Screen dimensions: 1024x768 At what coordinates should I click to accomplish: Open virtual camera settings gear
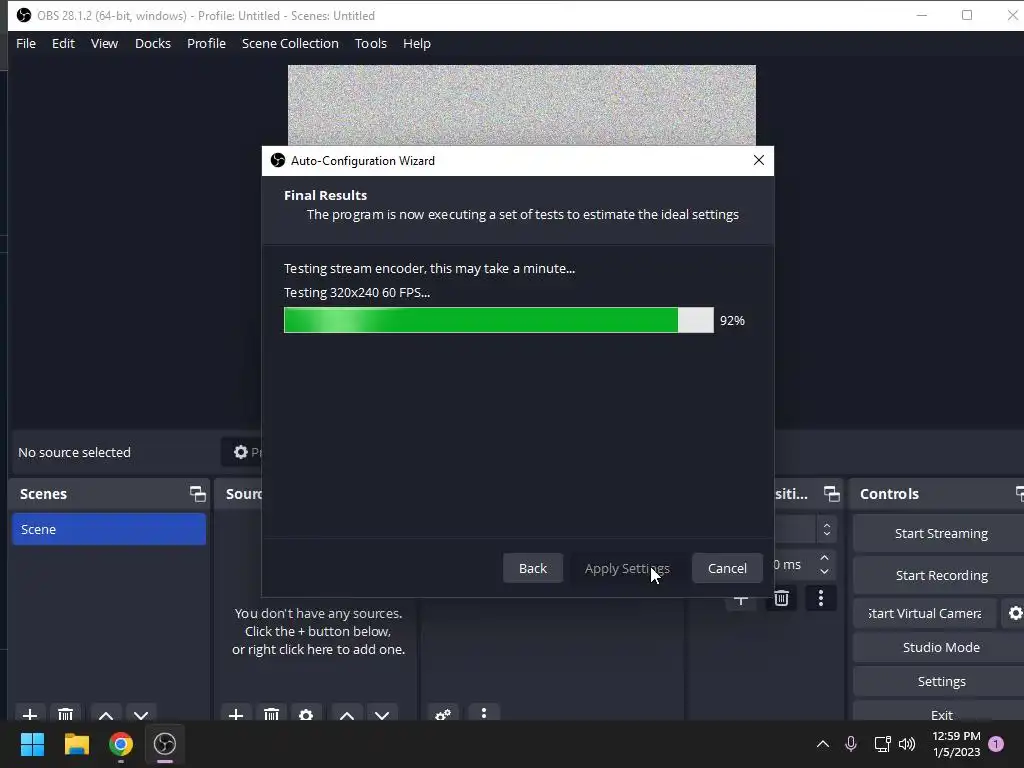point(1015,613)
